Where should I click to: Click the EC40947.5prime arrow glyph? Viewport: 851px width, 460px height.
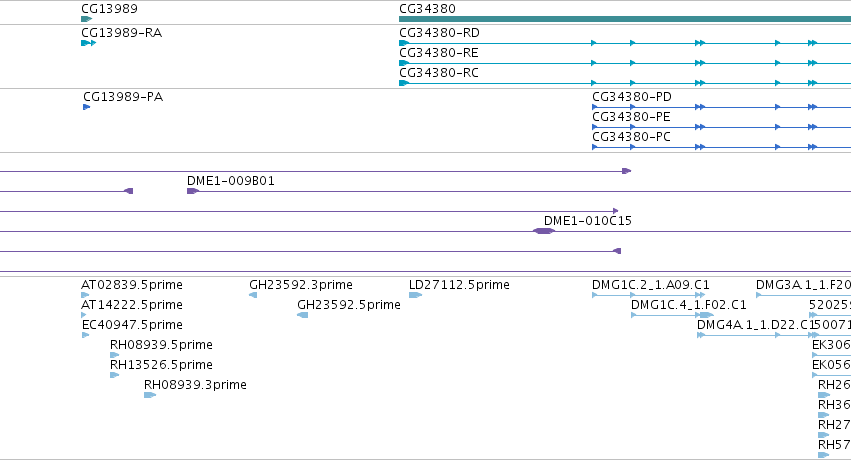85,335
